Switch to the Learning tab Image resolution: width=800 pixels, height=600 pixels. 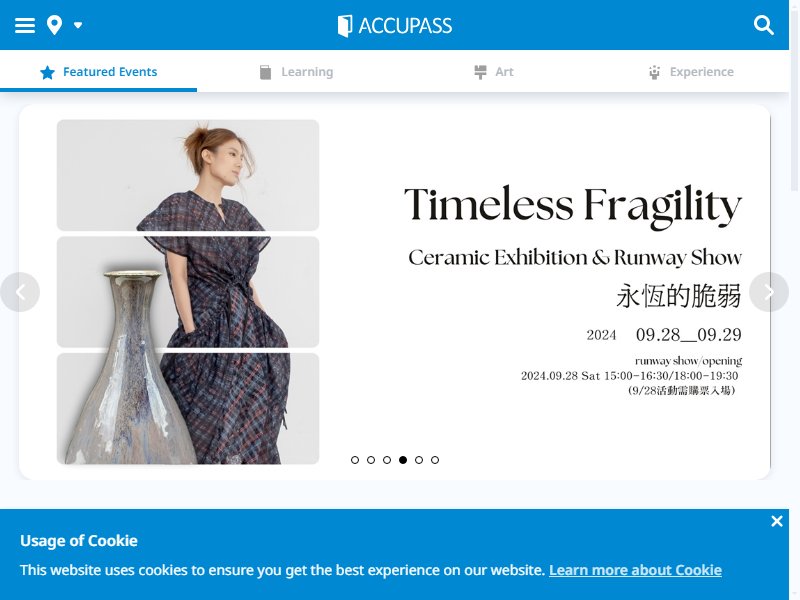point(296,72)
